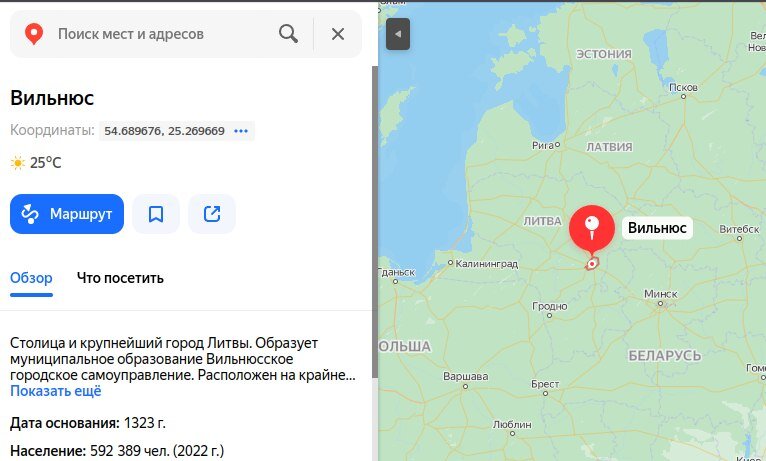
Task: Click the Калининград city marker
Action: (450, 263)
